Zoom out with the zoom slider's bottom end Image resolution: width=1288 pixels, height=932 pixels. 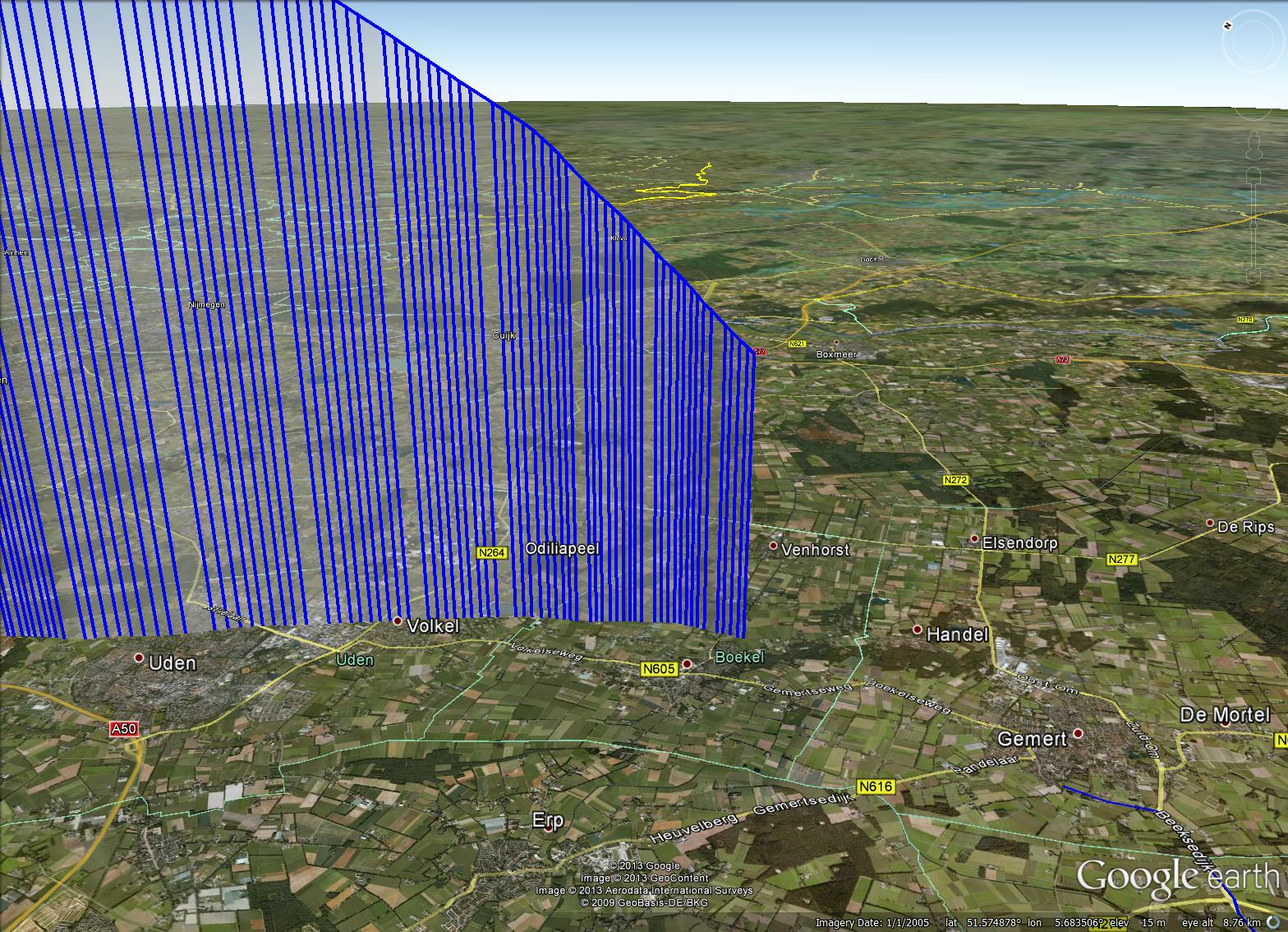coord(1254,276)
